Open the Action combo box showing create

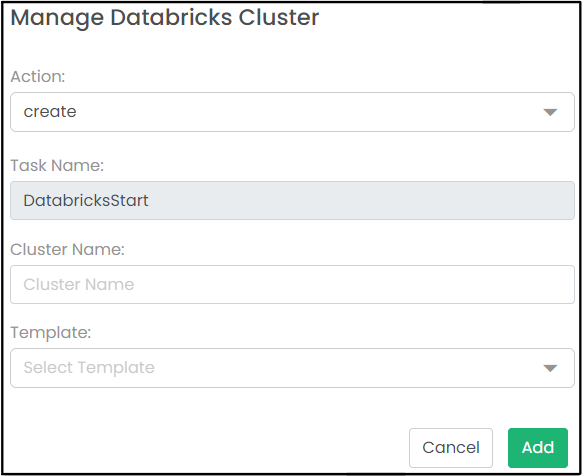point(292,112)
